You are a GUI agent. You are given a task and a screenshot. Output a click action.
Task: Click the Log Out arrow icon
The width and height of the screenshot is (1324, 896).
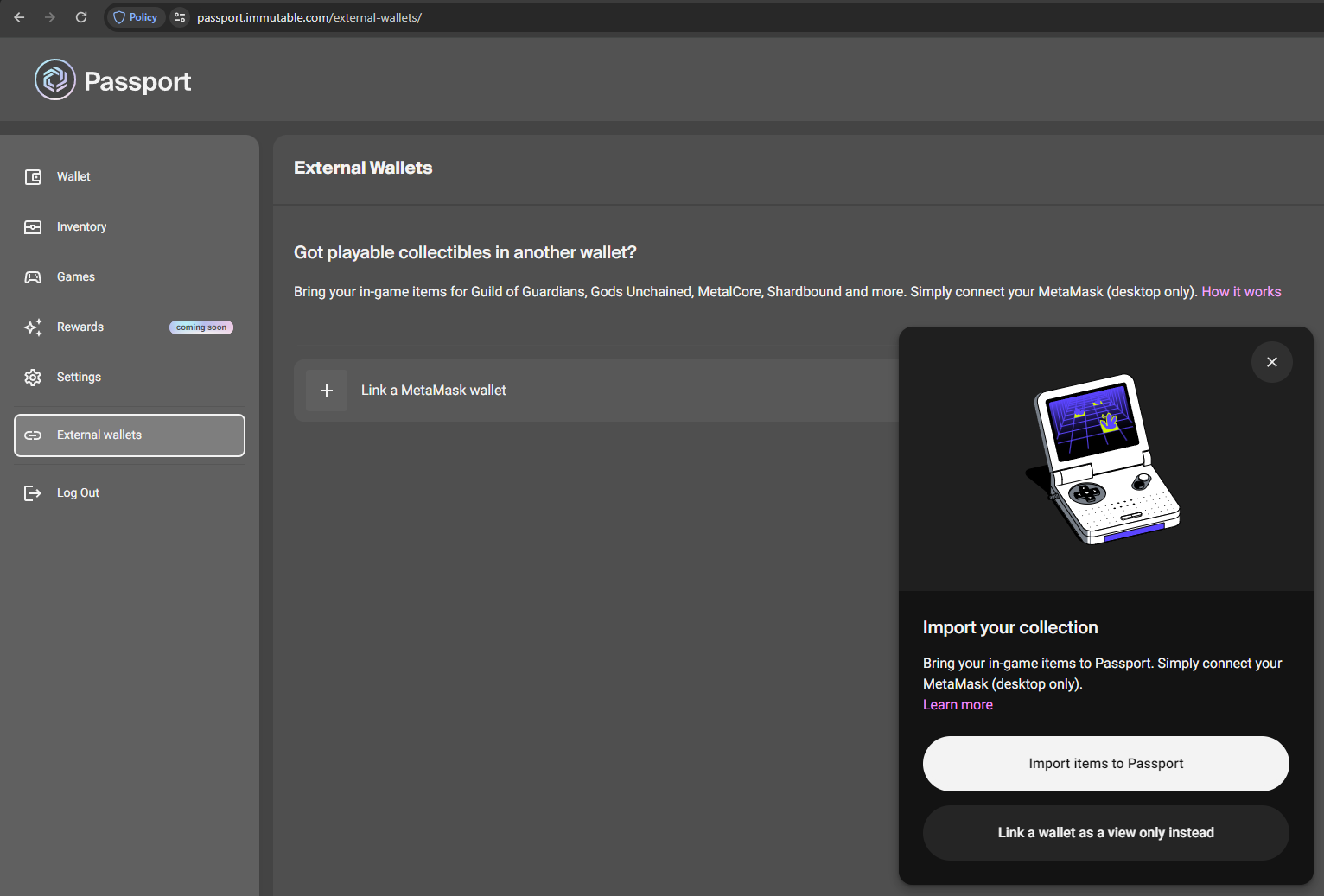[33, 492]
